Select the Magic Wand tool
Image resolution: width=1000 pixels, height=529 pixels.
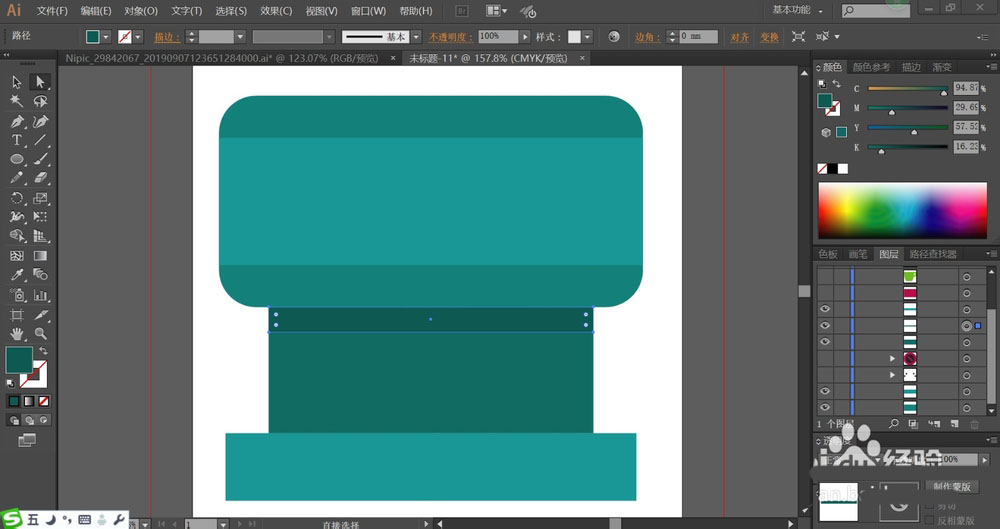(x=17, y=101)
